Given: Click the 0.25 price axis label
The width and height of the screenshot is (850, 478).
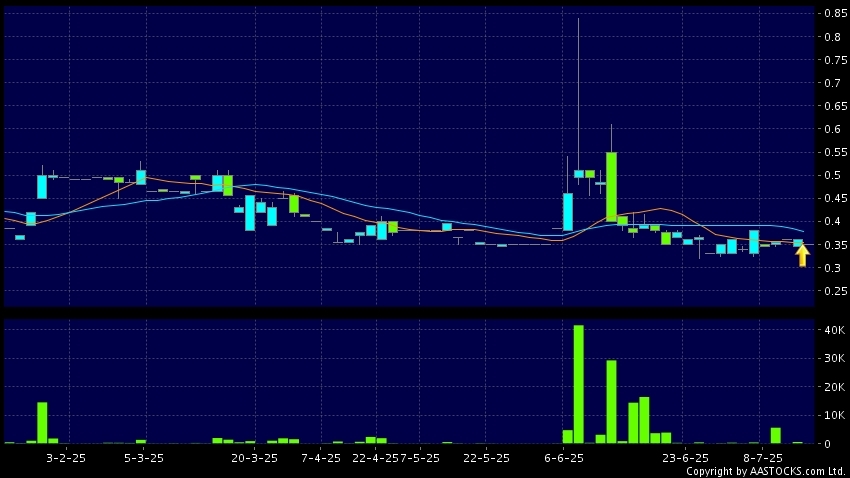Looking at the screenshot, I should tap(835, 291).
